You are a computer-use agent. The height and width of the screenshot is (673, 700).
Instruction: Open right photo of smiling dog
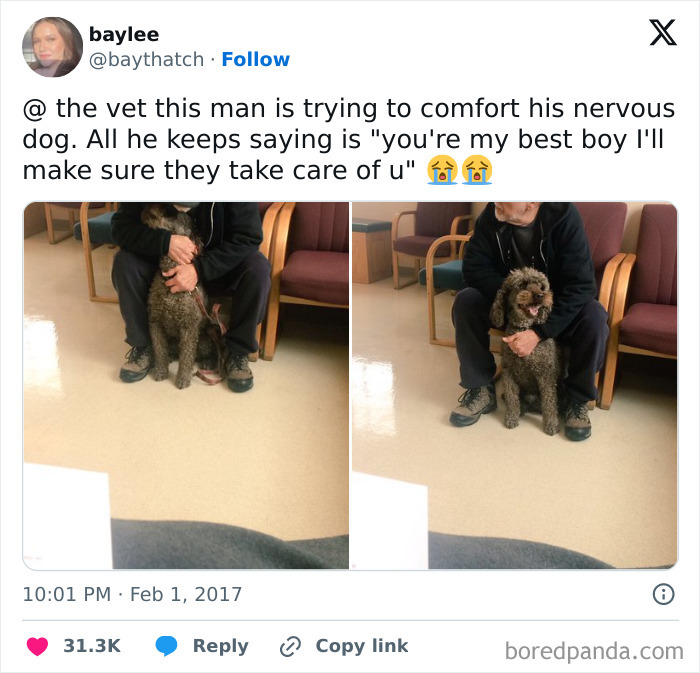coord(515,386)
